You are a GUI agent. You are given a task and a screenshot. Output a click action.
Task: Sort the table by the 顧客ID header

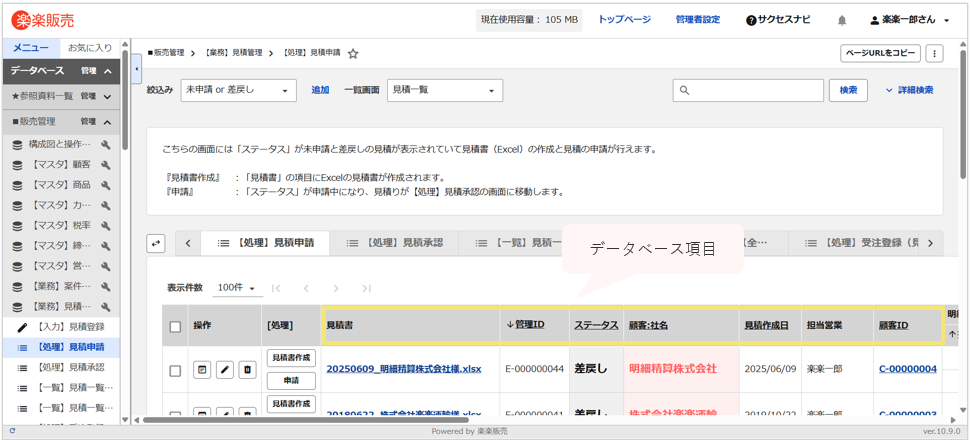point(893,325)
